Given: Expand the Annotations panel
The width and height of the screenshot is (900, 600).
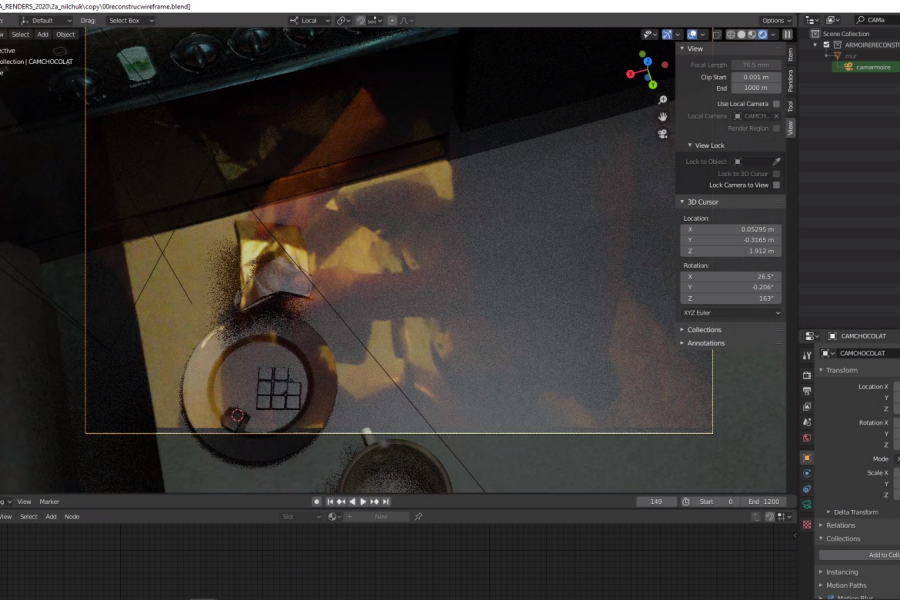Looking at the screenshot, I should (706, 343).
